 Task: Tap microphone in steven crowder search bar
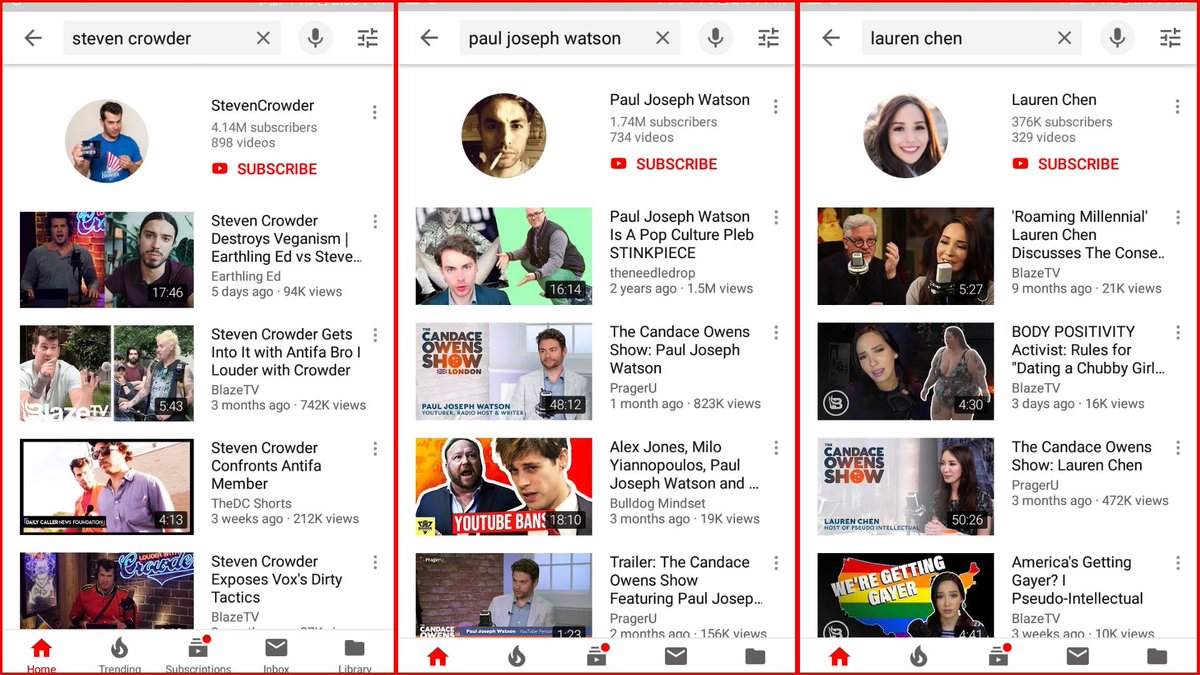click(x=316, y=38)
